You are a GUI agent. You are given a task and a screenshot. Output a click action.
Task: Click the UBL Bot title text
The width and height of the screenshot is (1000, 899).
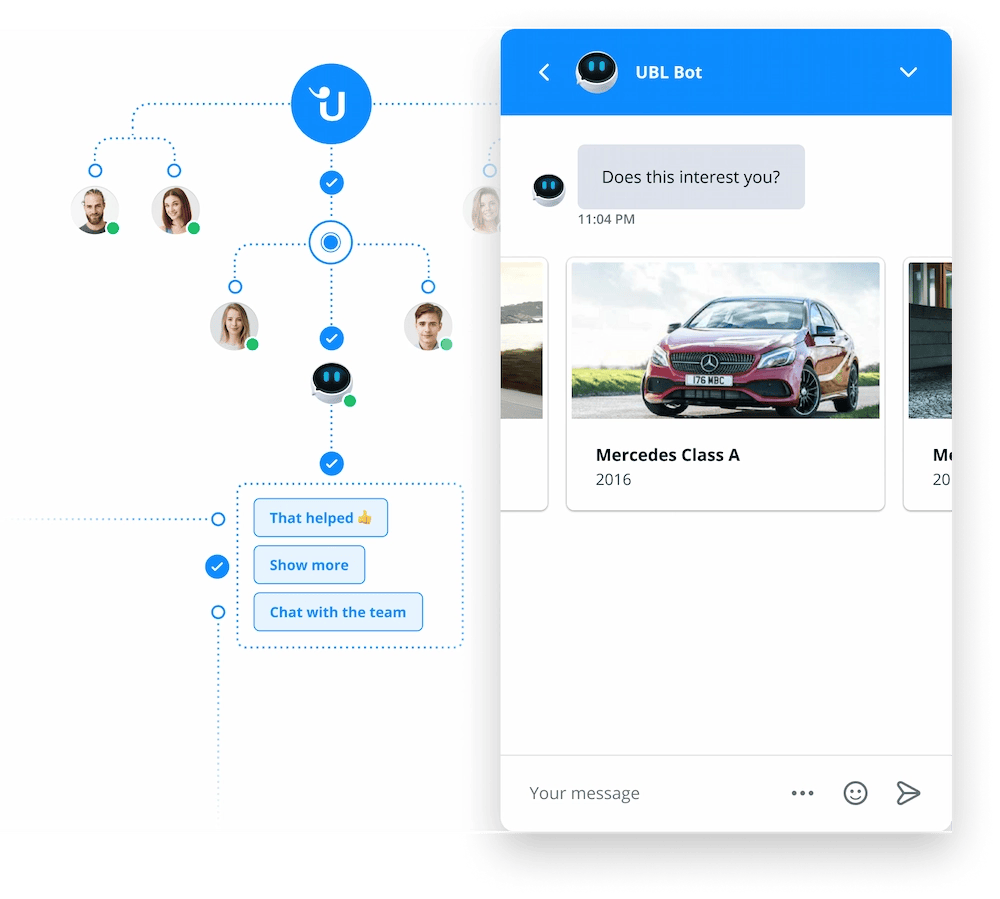pos(668,73)
